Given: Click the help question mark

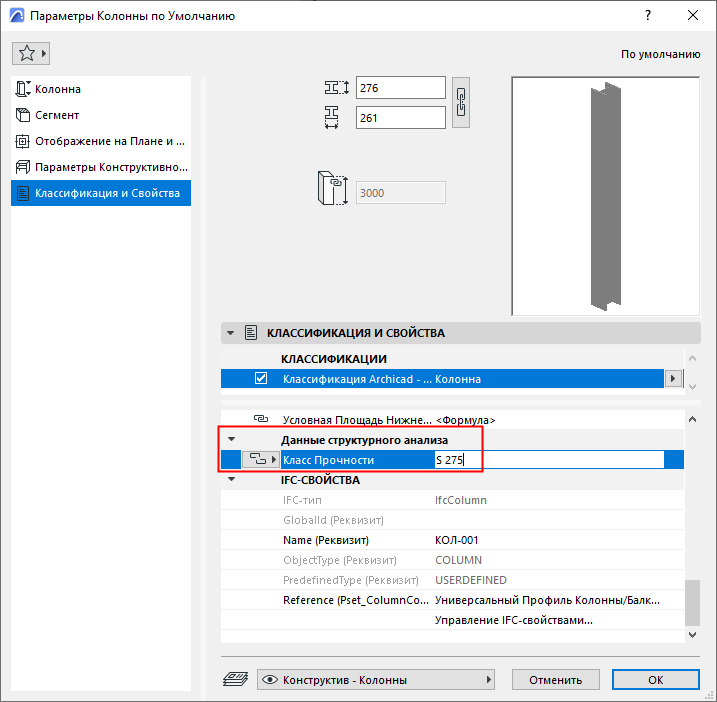Looking at the screenshot, I should point(648,16).
